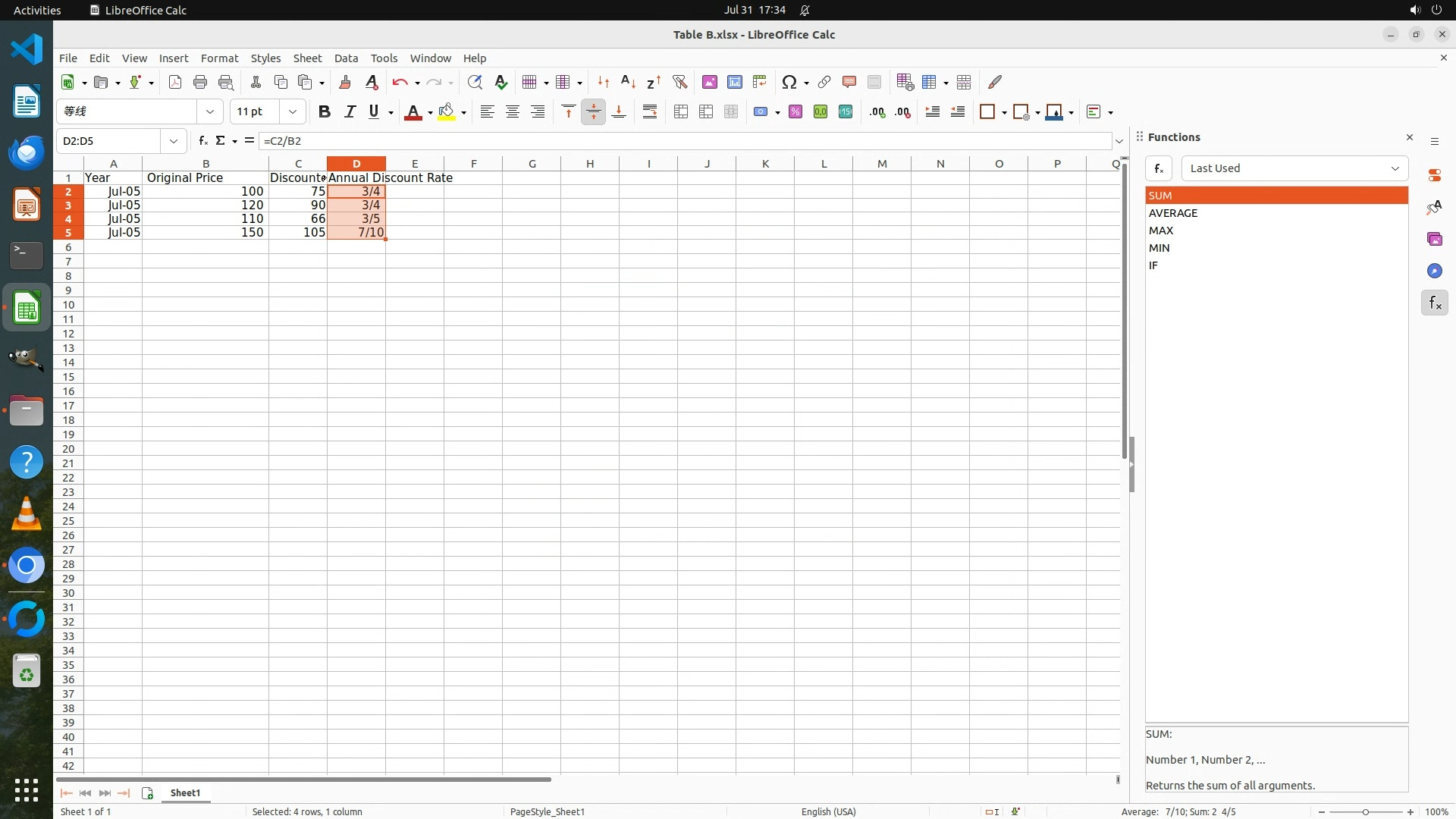Screen dimensions: 1456x819
Task: Click the Merge and Center Cells icon
Action: 681,111
